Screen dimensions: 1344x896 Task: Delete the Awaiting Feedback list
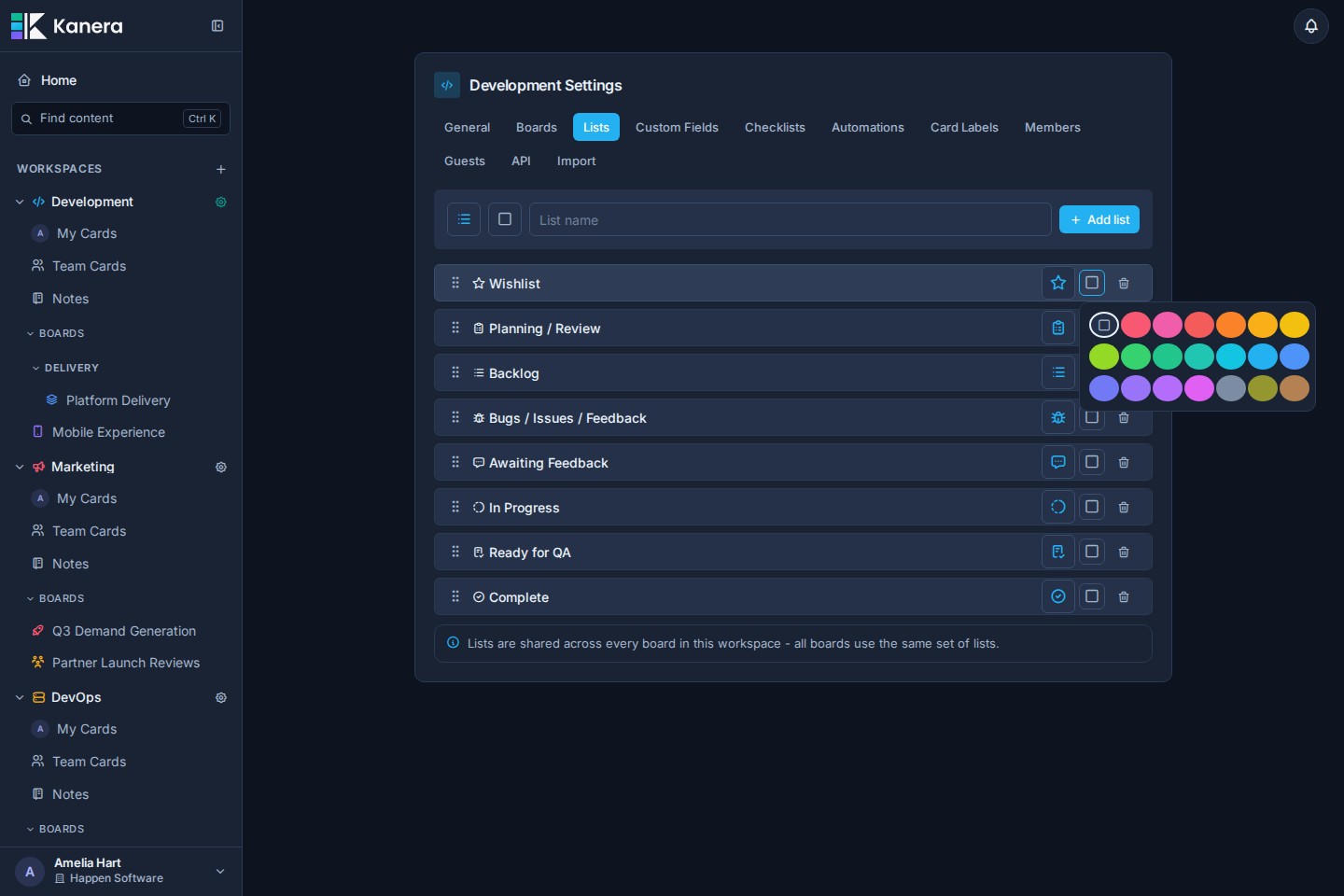pos(1124,462)
